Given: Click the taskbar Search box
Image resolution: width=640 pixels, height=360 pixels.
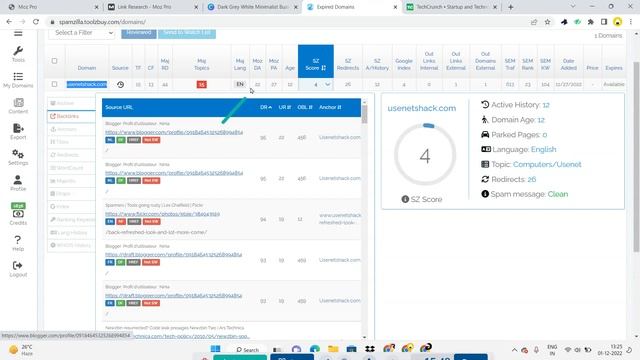Looking at the screenshot, I should coord(248,350).
